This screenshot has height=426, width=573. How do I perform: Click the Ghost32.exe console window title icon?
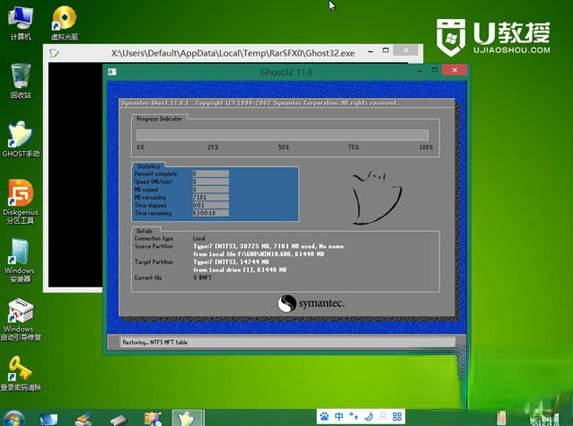54,53
